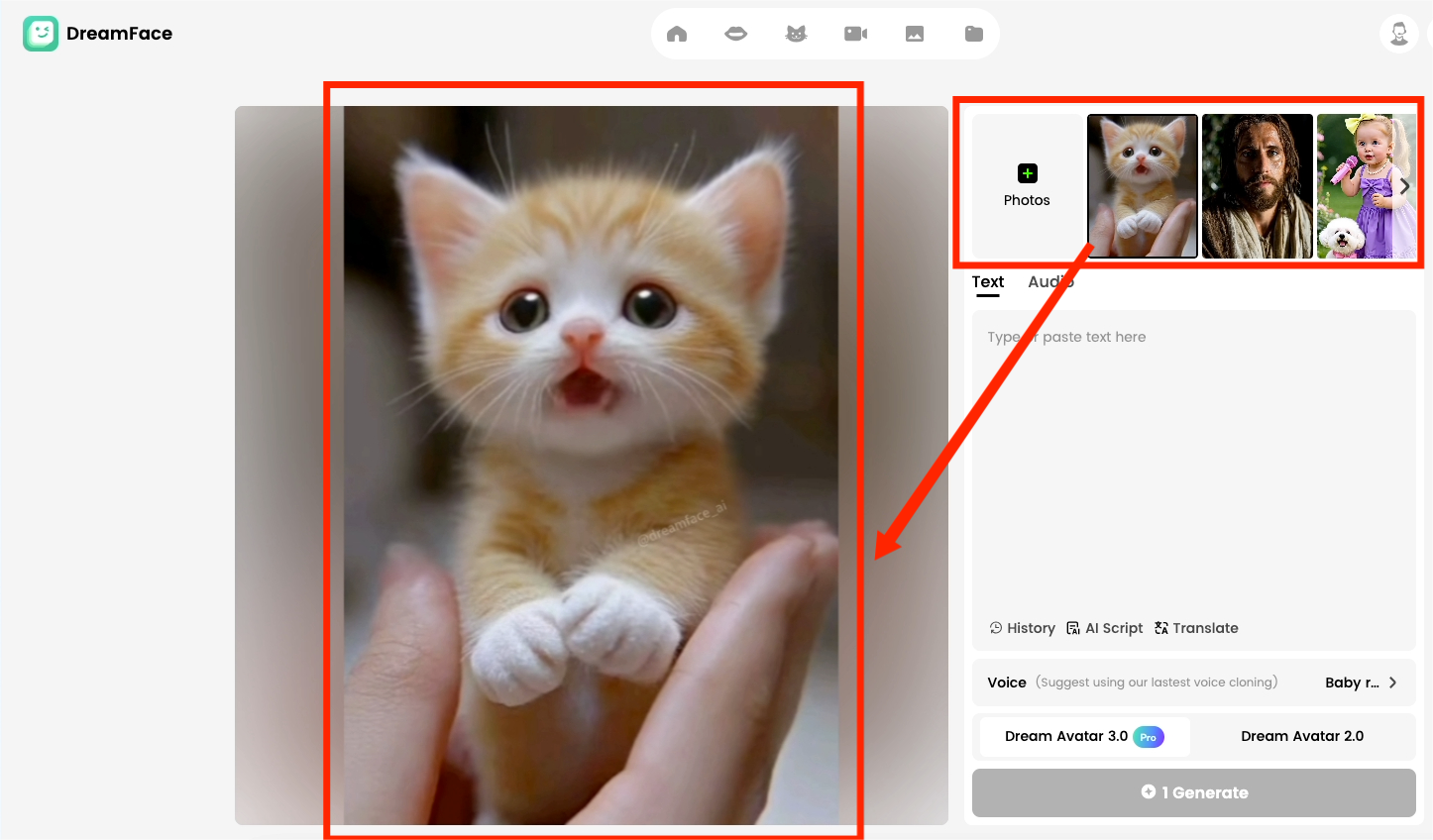The image size is (1433, 840).
Task: Switch to Dream Avatar 2.0 model
Action: [1302, 736]
